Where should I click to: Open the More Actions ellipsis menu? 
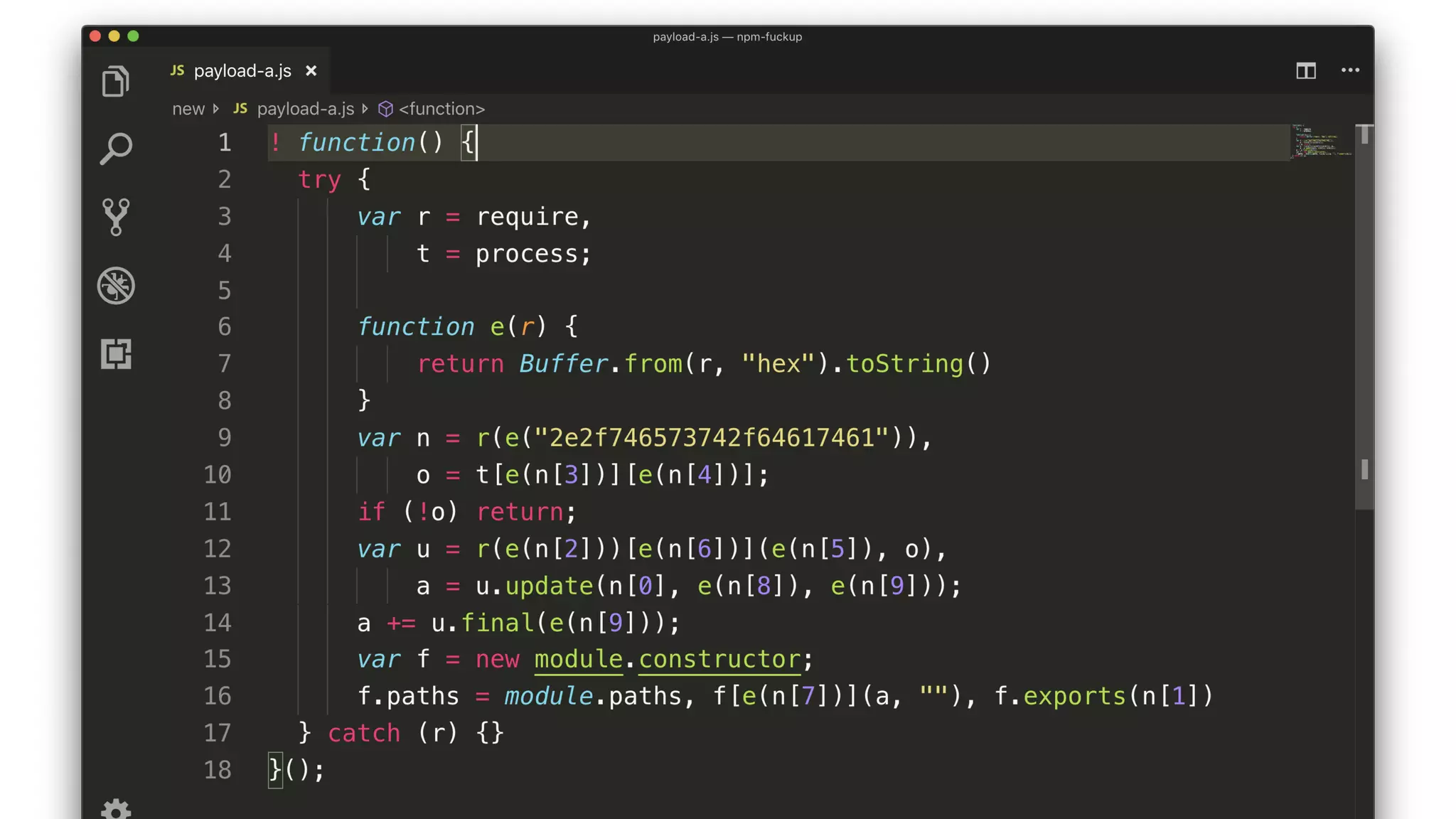[1350, 70]
